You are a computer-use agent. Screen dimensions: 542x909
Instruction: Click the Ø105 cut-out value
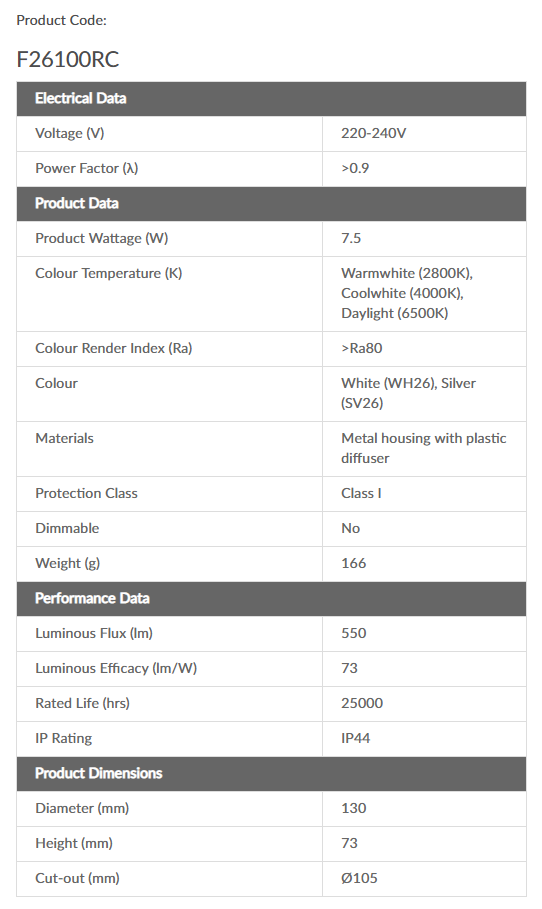coord(359,878)
